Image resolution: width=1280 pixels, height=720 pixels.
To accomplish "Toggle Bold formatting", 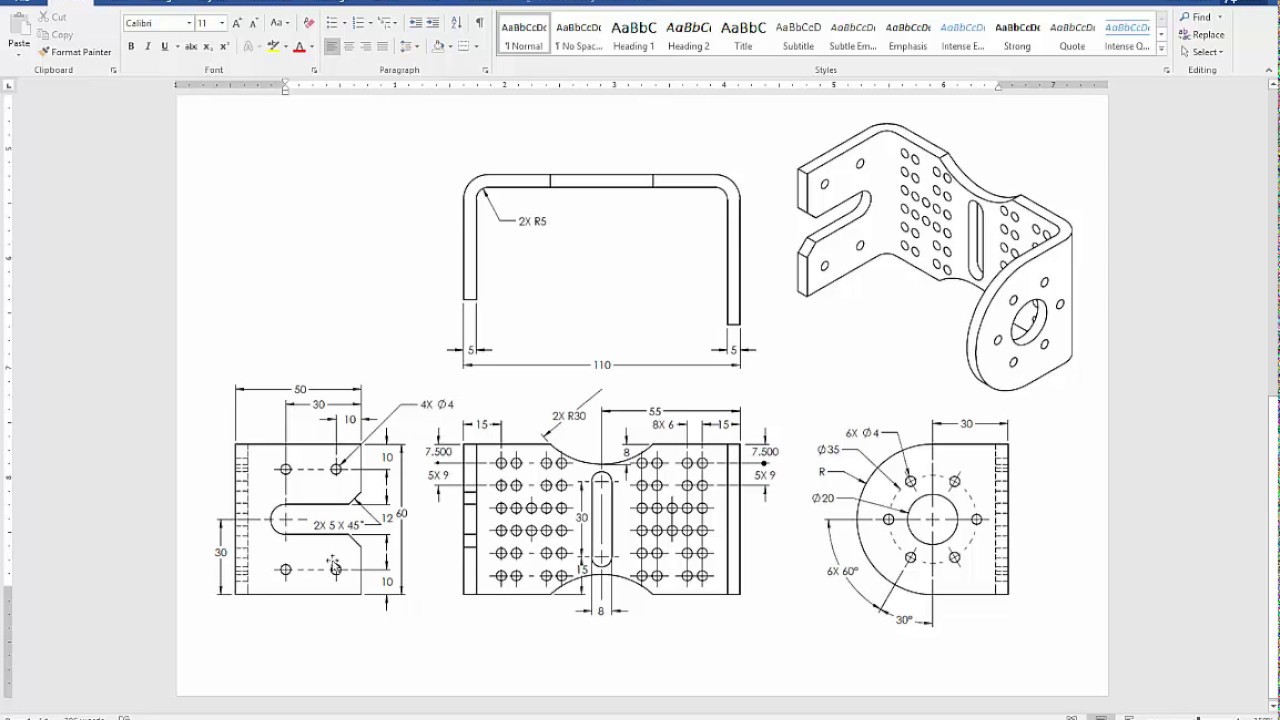I will [131, 47].
